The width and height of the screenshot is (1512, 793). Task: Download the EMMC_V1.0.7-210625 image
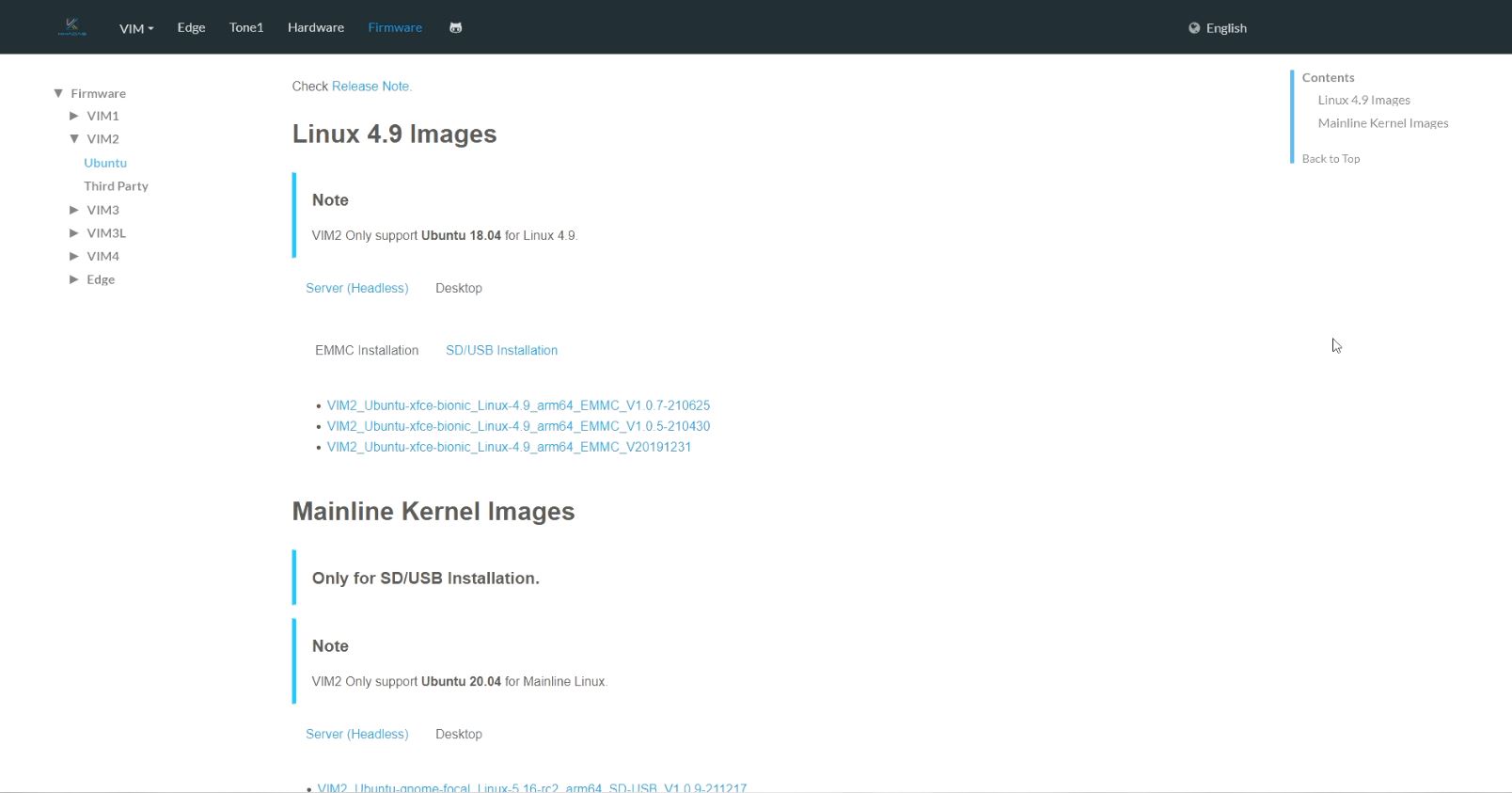[x=518, y=405]
